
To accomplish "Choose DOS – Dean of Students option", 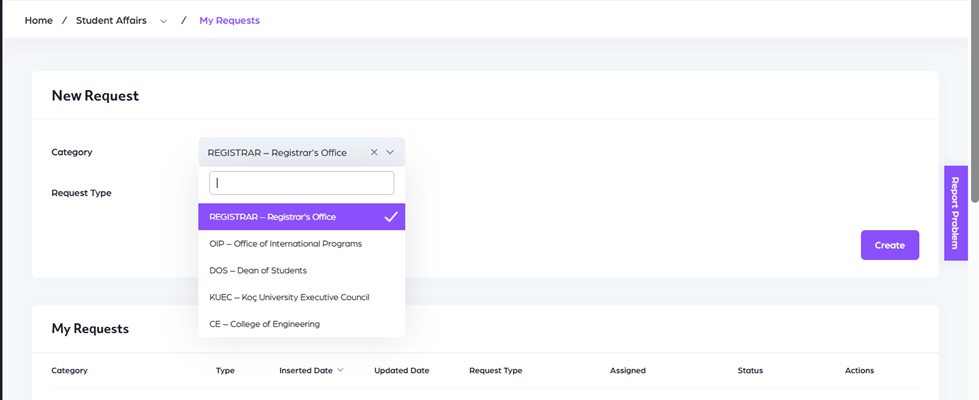I will click(258, 270).
